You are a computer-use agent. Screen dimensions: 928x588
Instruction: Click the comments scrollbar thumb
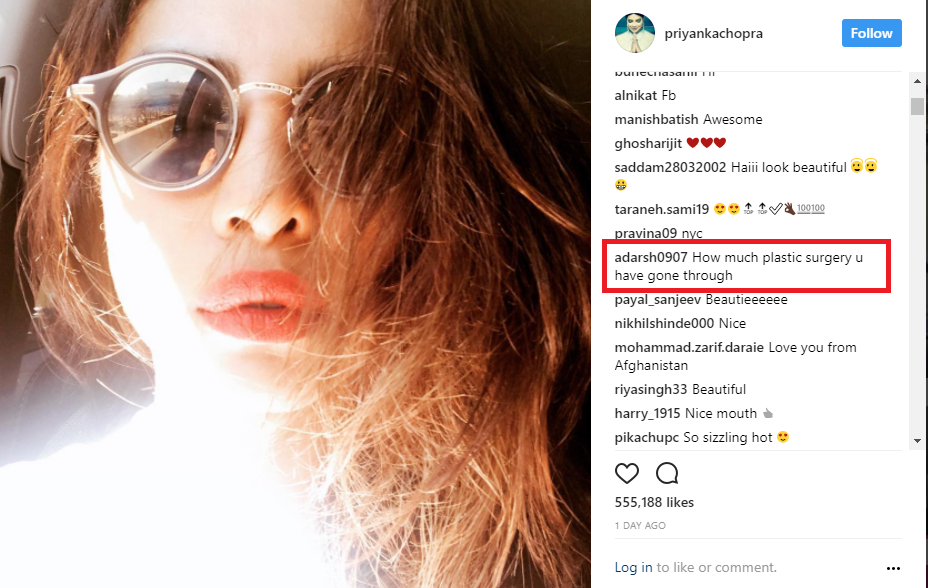917,106
